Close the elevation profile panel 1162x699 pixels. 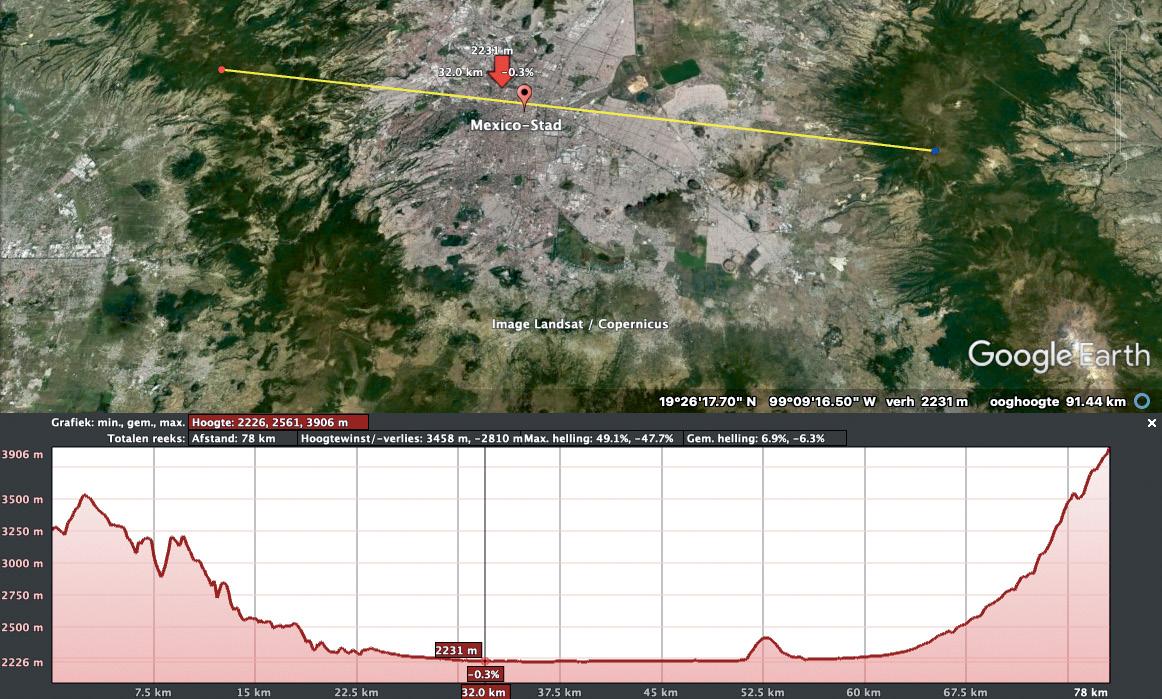1152,423
